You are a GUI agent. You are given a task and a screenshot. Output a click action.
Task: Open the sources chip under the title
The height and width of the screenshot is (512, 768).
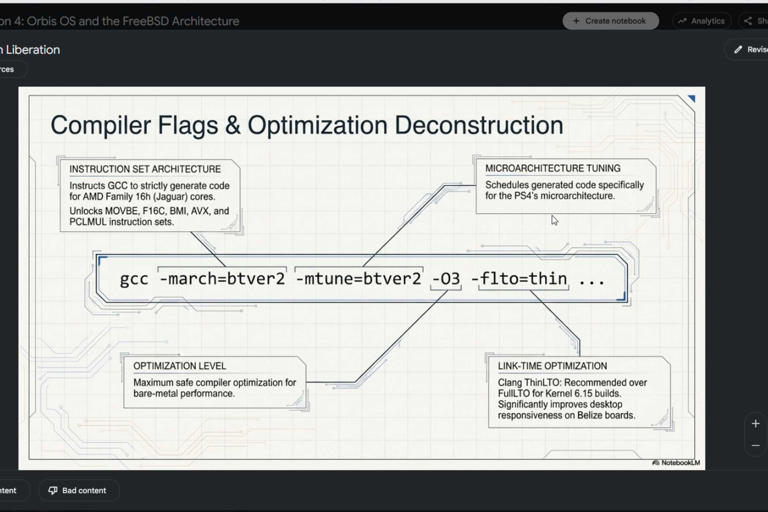click(x=12, y=69)
